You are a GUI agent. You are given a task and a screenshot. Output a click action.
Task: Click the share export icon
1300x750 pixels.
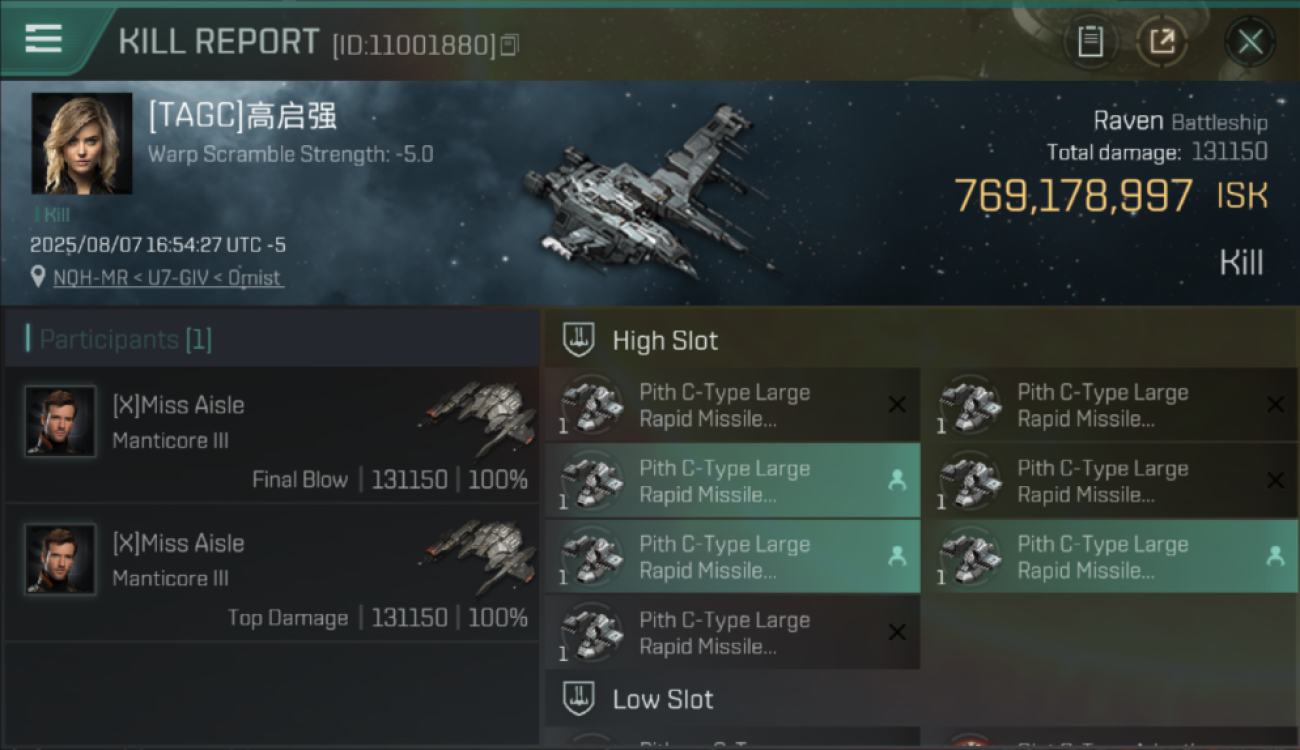pos(1162,42)
